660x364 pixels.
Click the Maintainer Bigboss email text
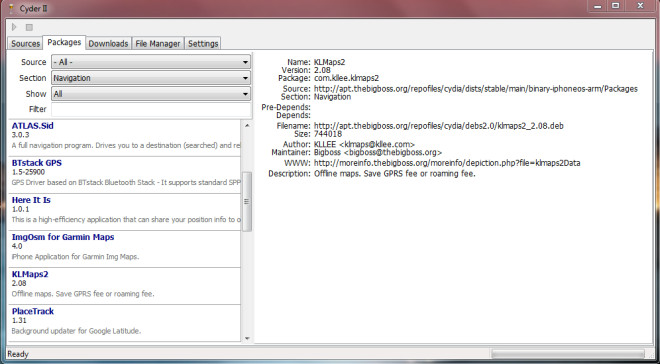coord(378,152)
